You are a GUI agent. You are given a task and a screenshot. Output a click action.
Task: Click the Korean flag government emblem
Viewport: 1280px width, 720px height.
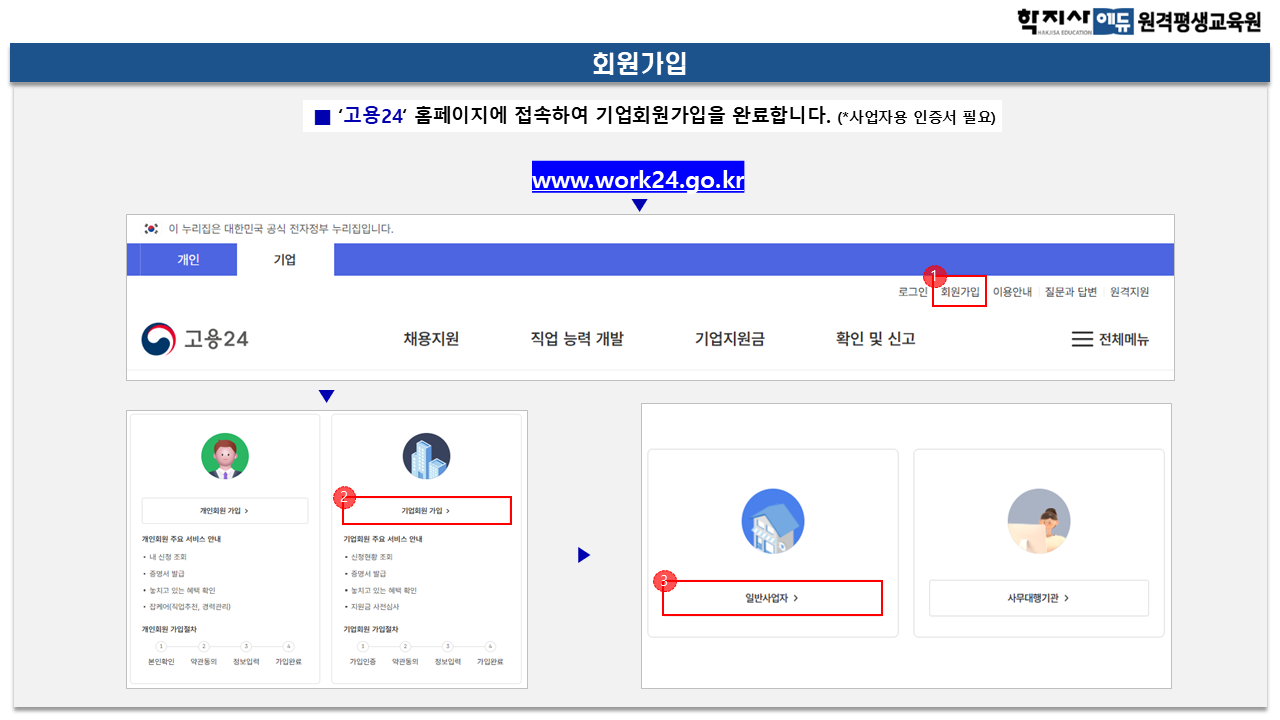151,229
